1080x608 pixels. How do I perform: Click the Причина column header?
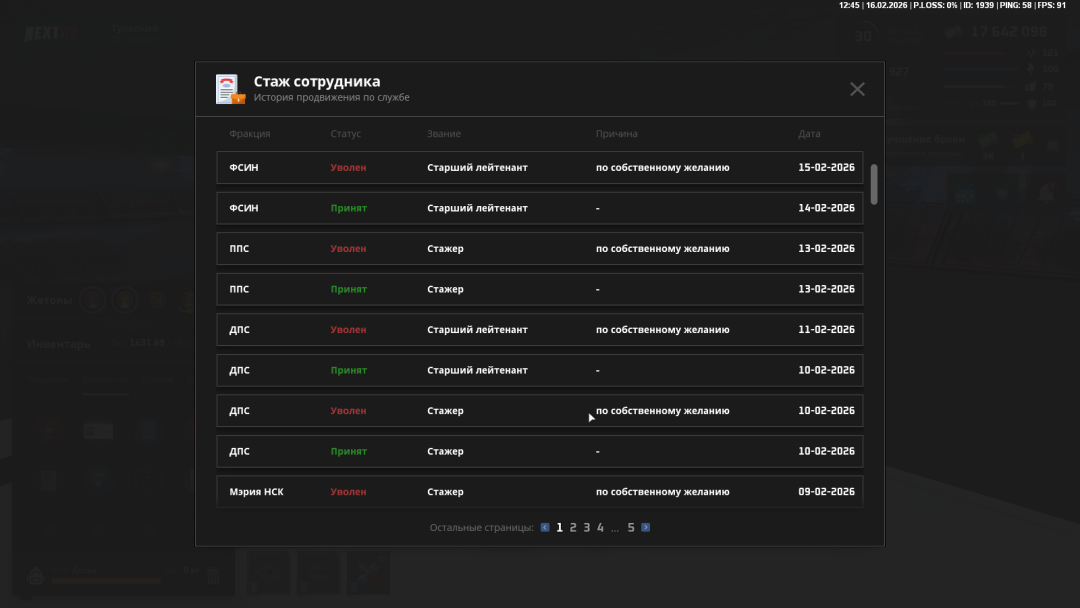616,134
